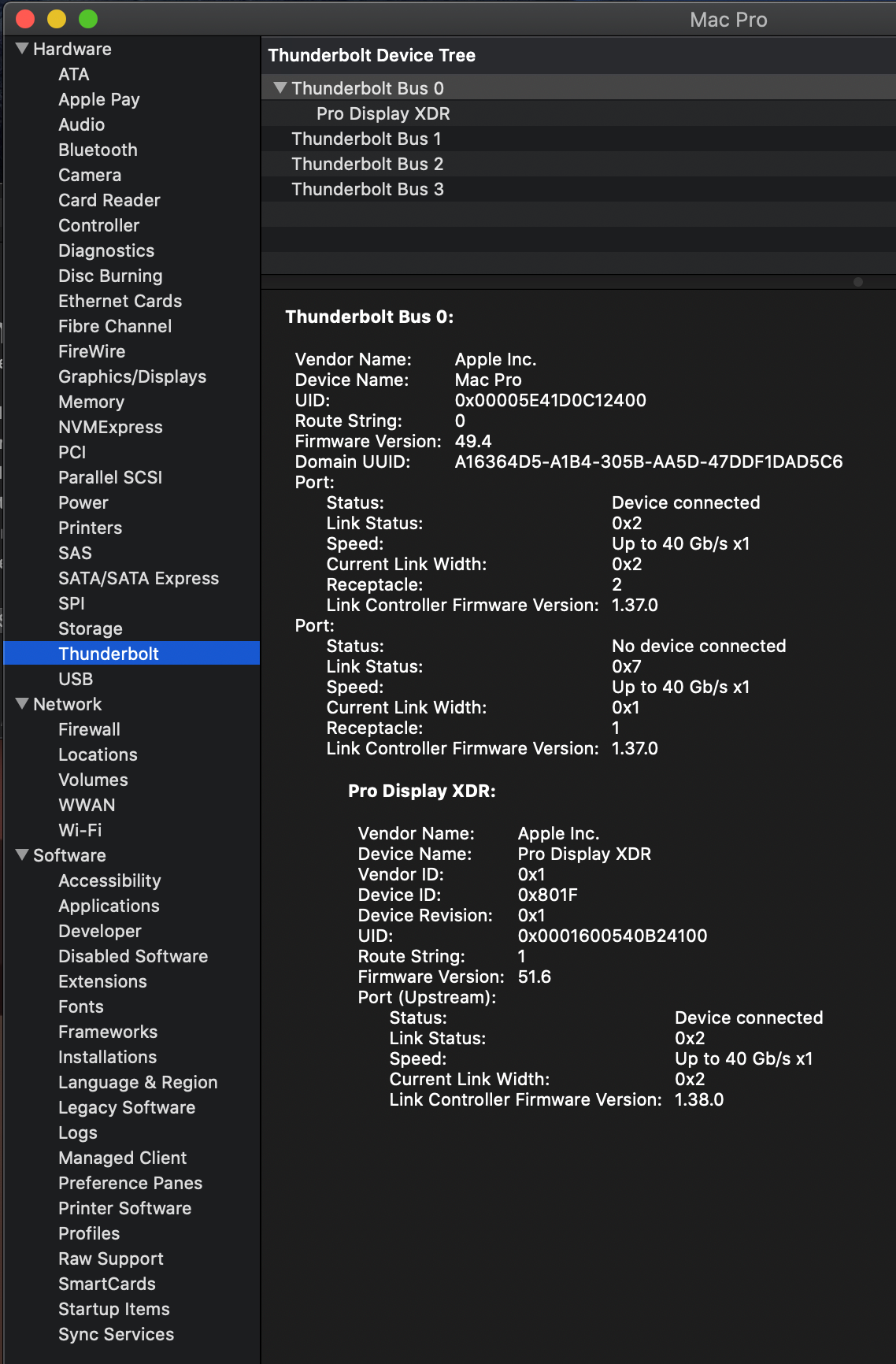This screenshot has width=896, height=1364.
Task: Open Frameworks sidebar item
Action: (108, 1032)
